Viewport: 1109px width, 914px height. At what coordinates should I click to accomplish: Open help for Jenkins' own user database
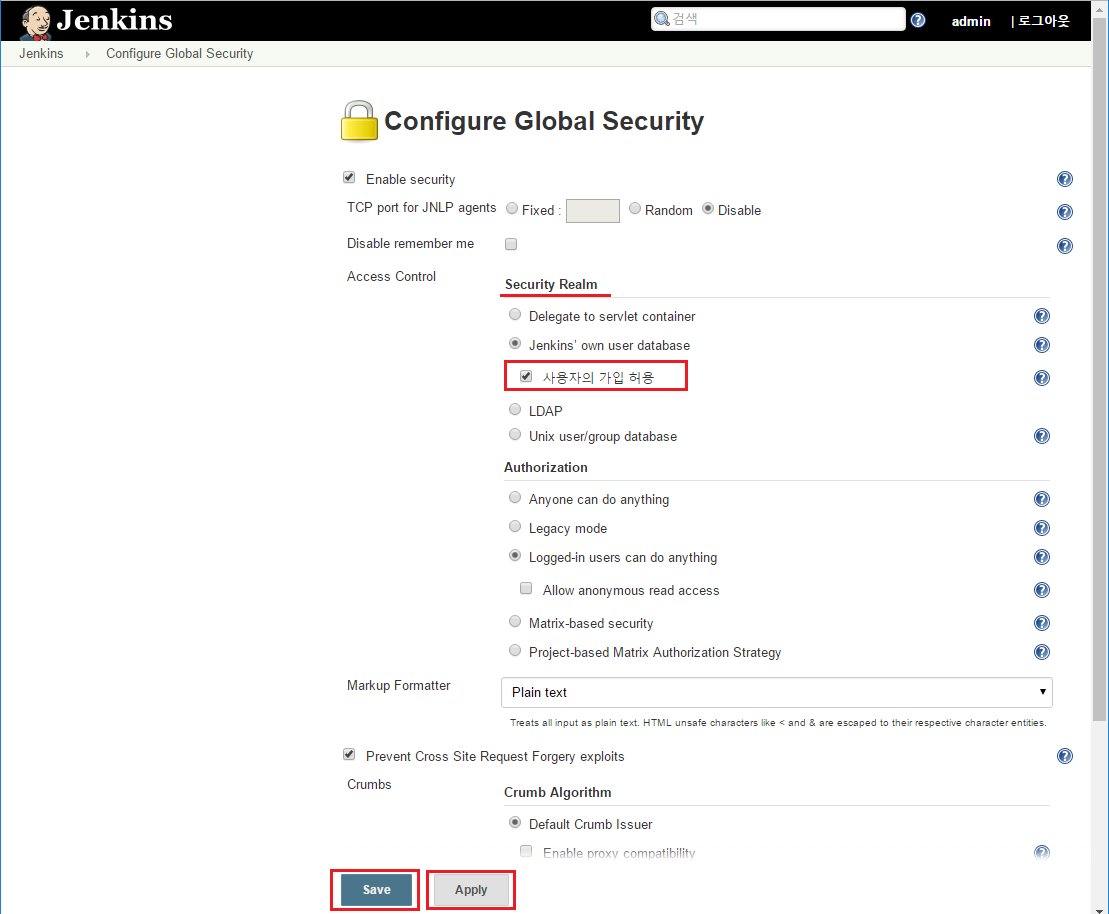tap(1041, 345)
